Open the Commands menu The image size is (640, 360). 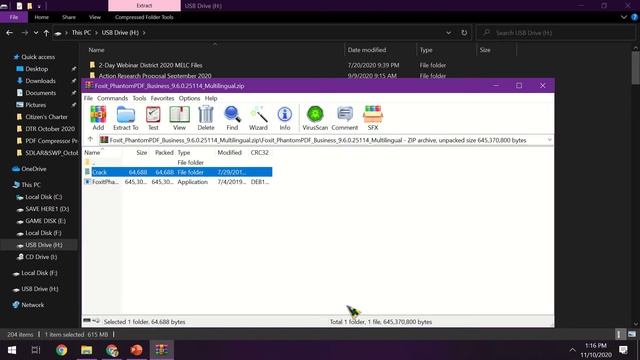[112, 98]
